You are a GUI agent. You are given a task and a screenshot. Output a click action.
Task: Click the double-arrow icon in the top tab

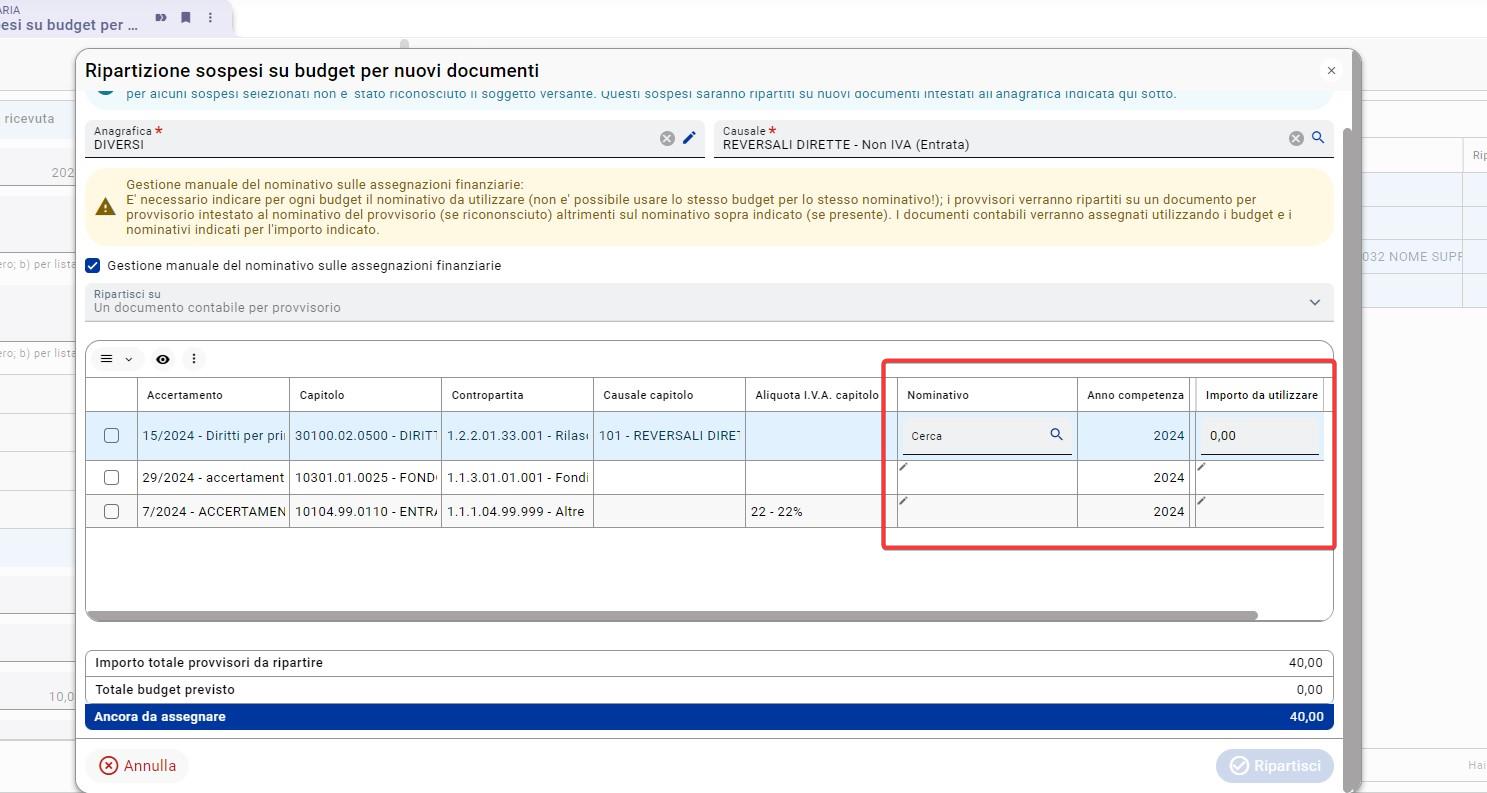(162, 18)
